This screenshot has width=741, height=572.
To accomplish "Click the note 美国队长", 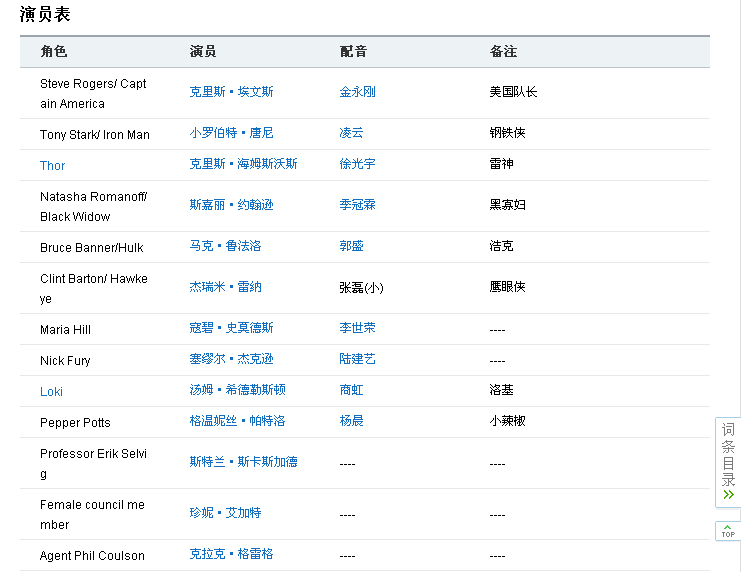I will pos(513,92).
